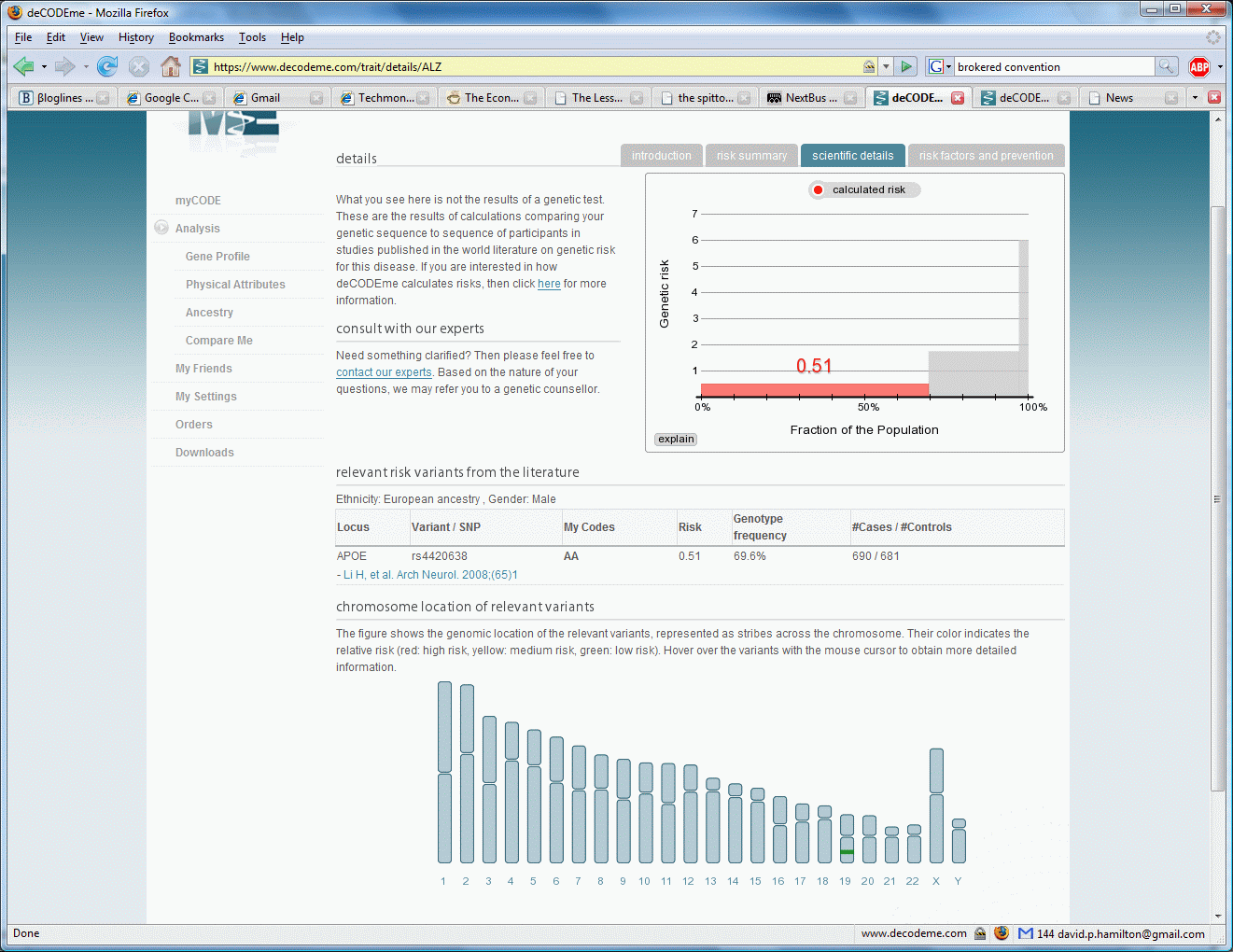This screenshot has height=952, width=1233.
Task: Click the green variant stripe on chromosome 19
Action: (847, 852)
